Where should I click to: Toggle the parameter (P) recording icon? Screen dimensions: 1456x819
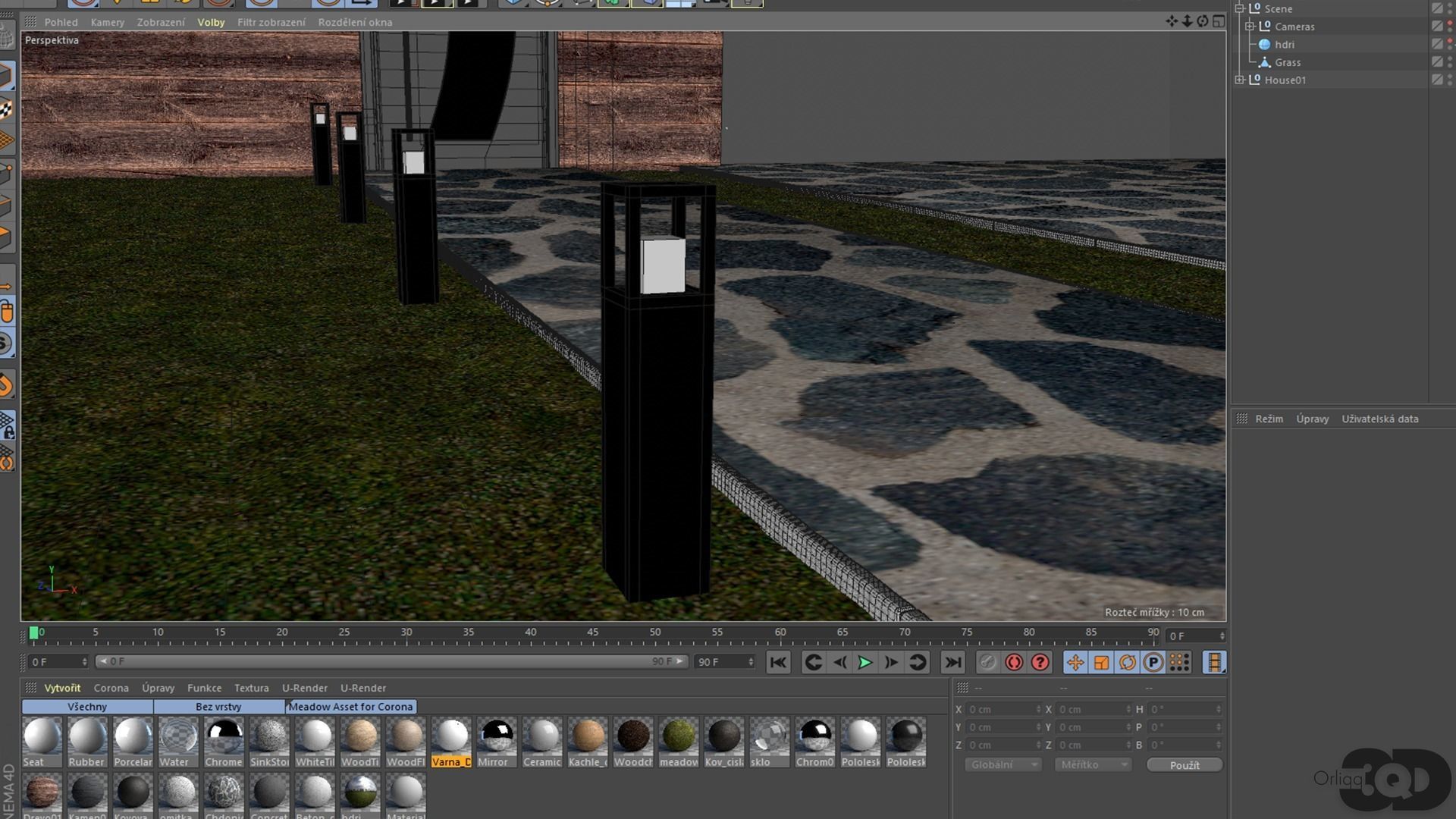coord(1153,662)
